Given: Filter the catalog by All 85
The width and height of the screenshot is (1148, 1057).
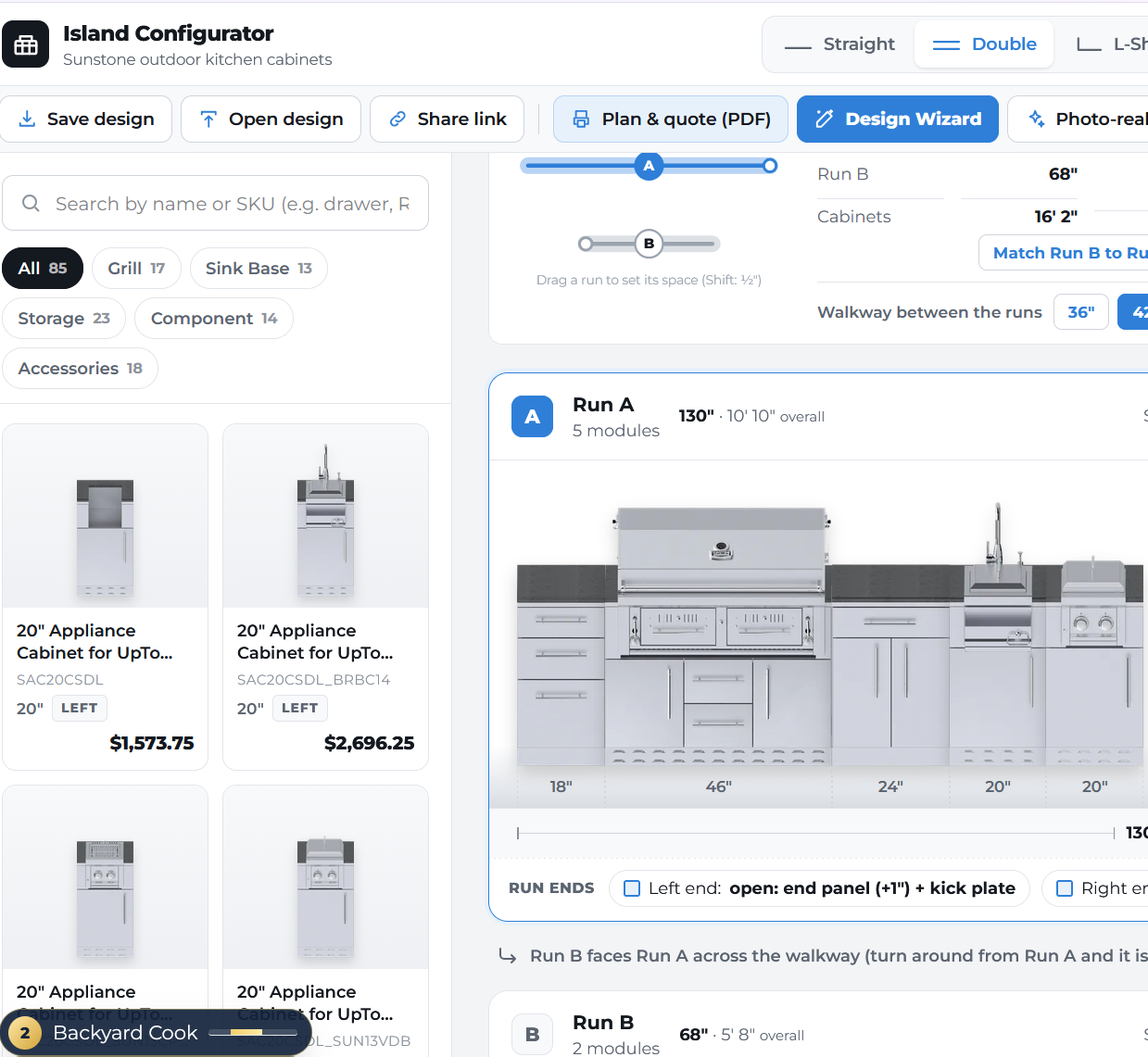Looking at the screenshot, I should pyautogui.click(x=43, y=268).
